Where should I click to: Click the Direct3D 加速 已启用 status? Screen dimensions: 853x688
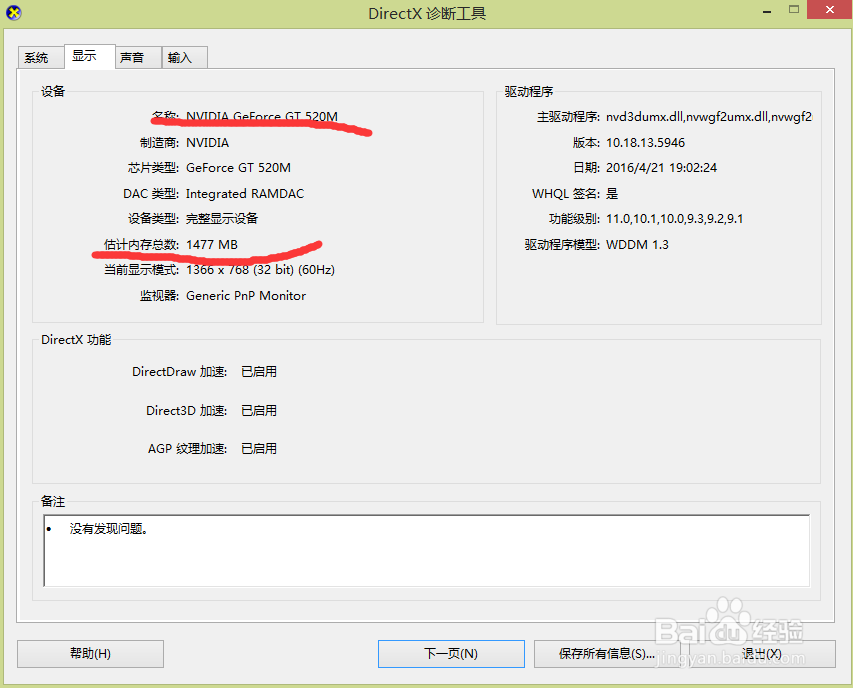click(x=258, y=410)
